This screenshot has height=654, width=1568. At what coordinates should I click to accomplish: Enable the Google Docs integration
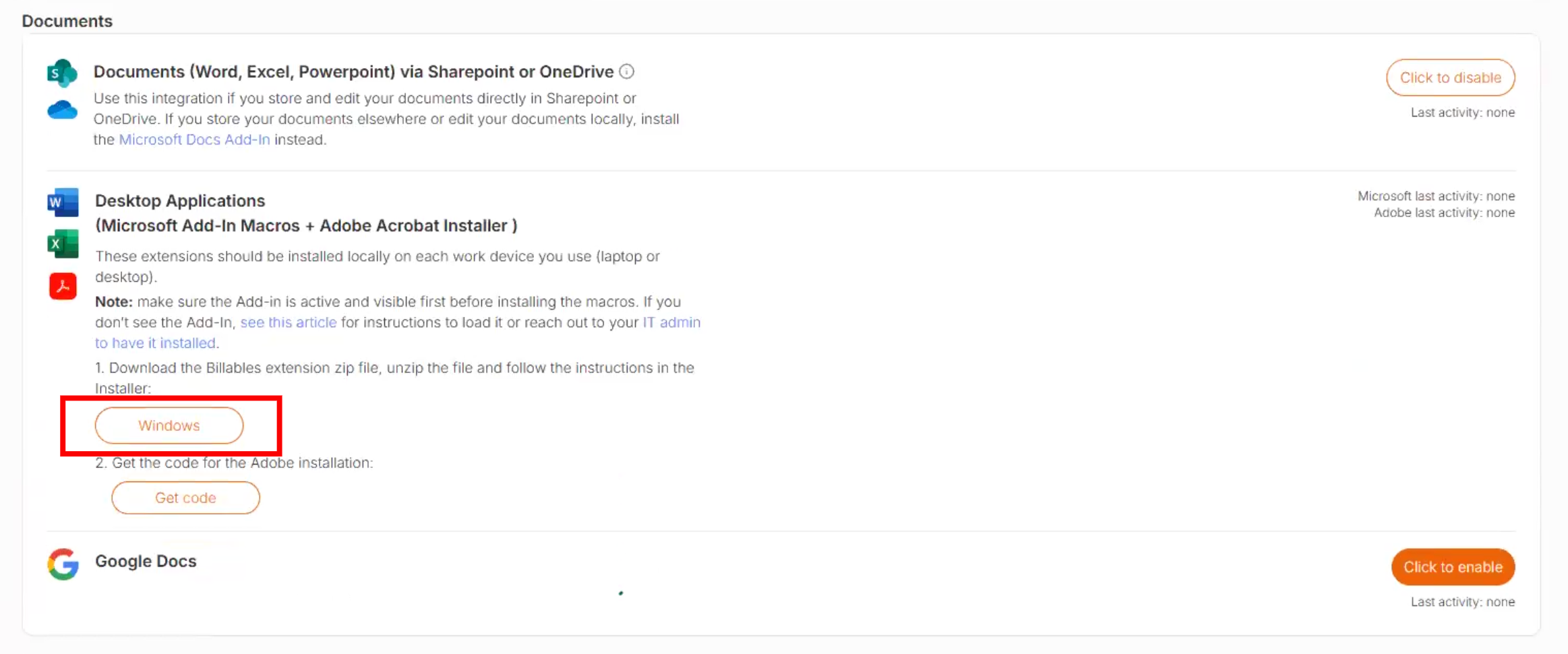pyautogui.click(x=1453, y=567)
